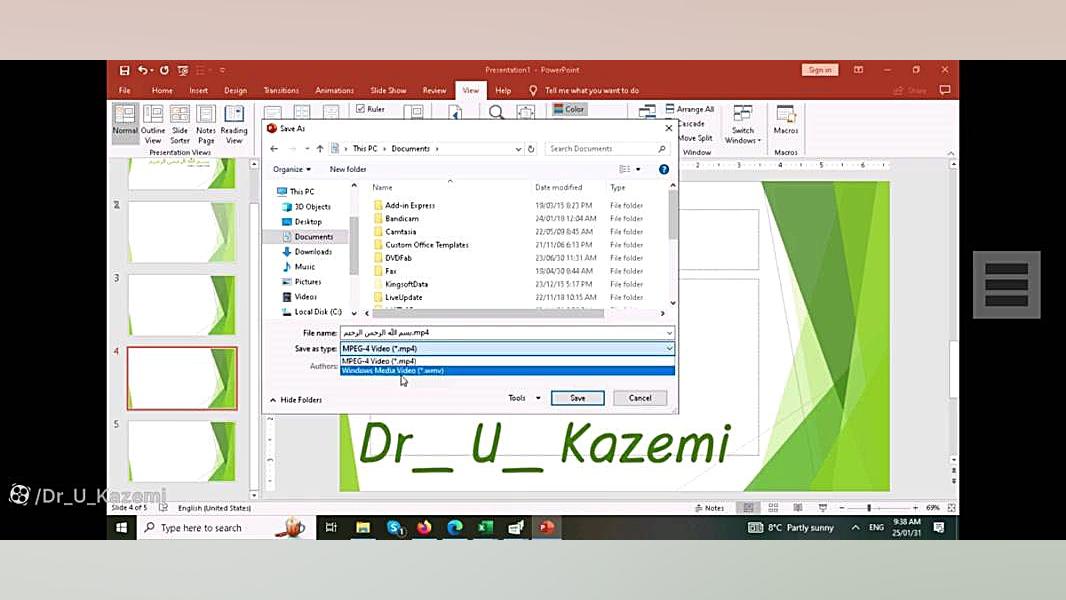Open the Switch Windows dropdown
This screenshot has width=1066, height=600.
(742, 124)
